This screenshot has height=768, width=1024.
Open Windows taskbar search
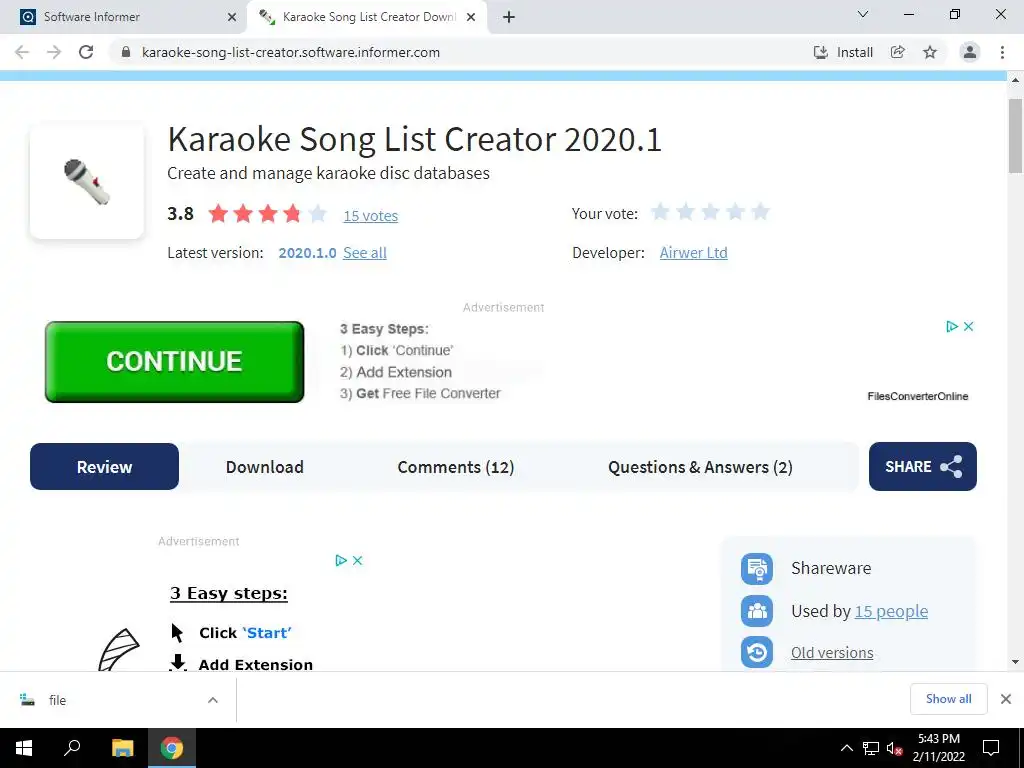[x=72, y=748]
